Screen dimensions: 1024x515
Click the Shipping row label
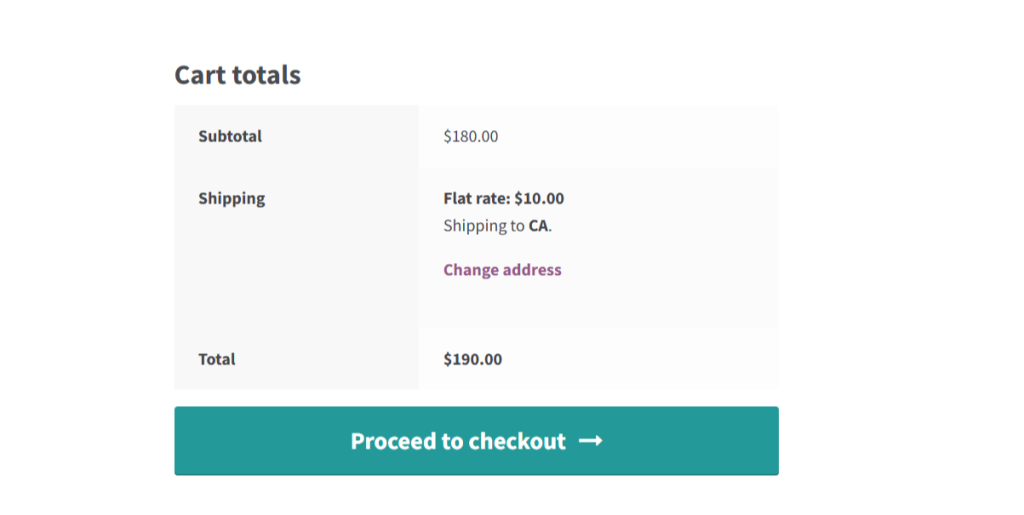232,198
